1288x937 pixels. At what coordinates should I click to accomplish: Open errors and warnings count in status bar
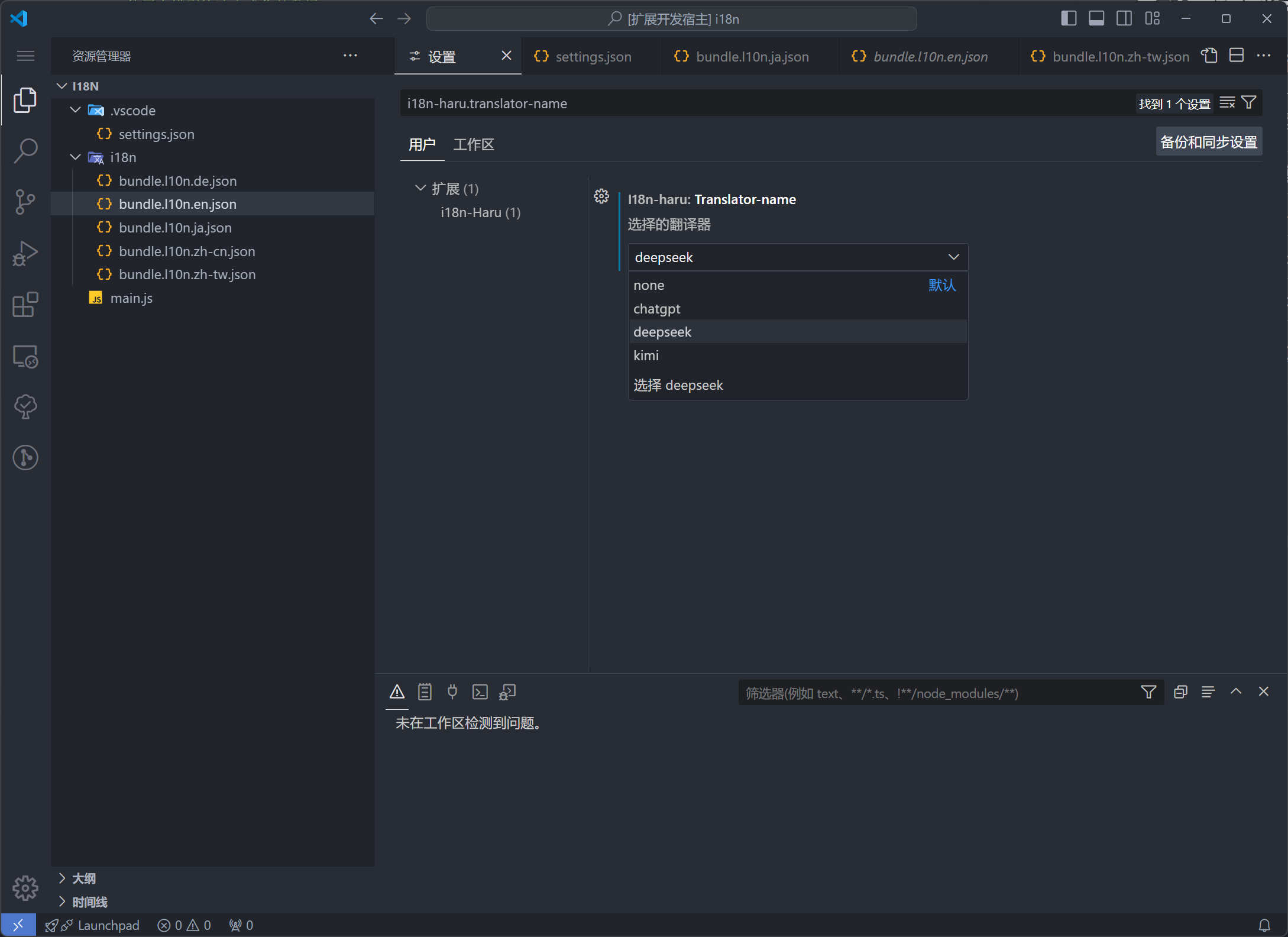(184, 926)
